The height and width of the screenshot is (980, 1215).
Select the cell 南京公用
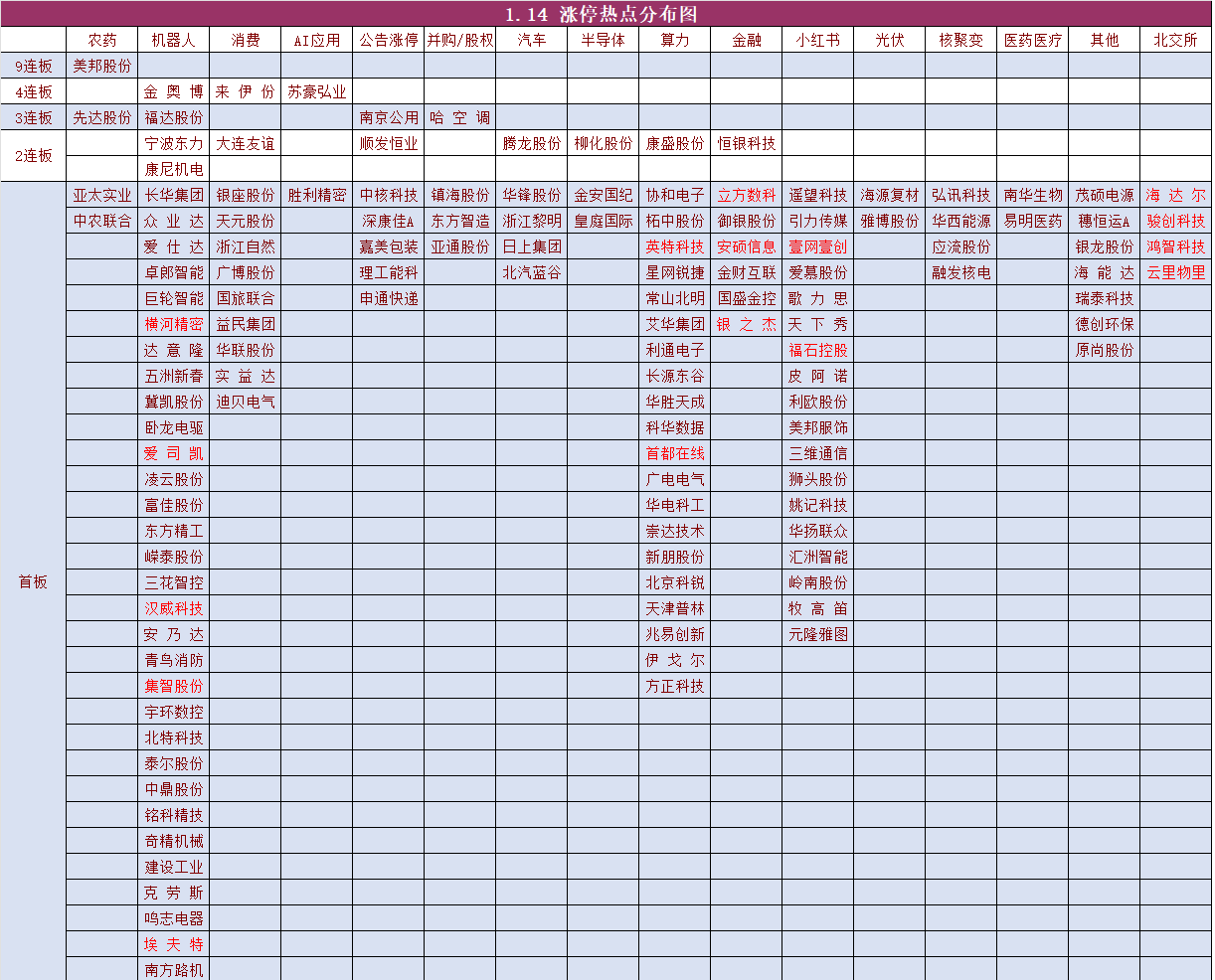tap(389, 117)
